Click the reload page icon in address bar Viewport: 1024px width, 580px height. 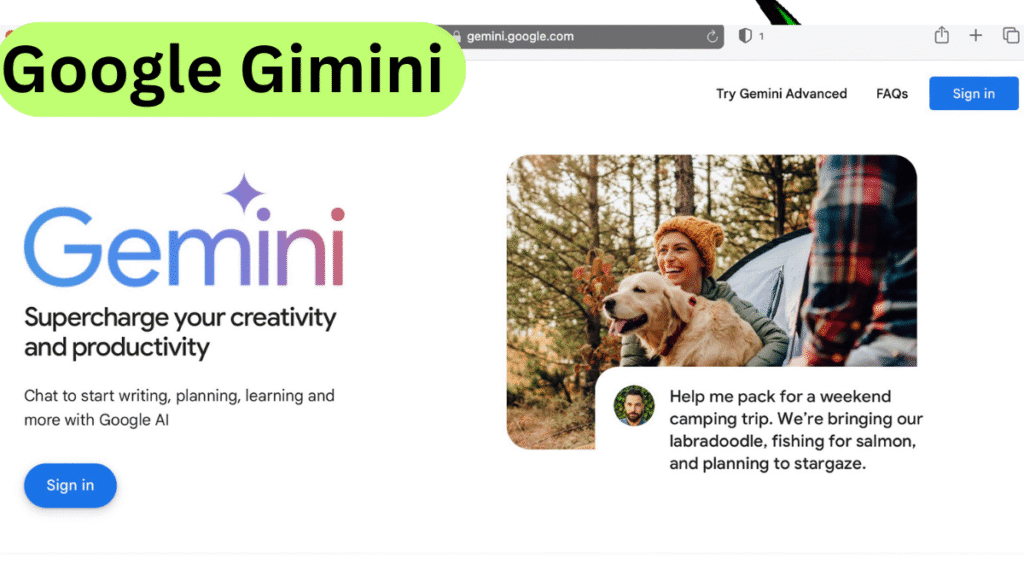tap(712, 37)
